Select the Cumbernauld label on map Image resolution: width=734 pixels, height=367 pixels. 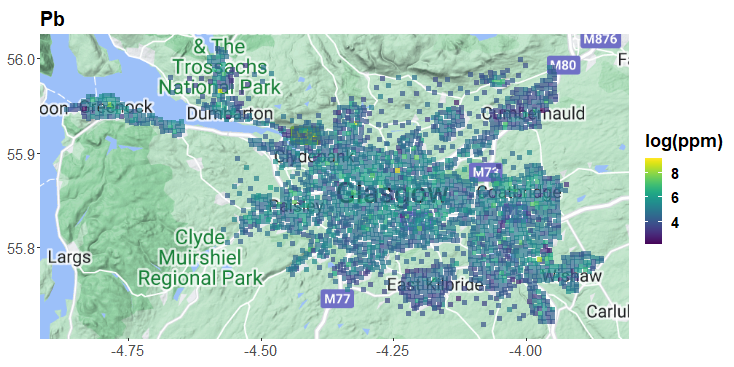[533, 113]
